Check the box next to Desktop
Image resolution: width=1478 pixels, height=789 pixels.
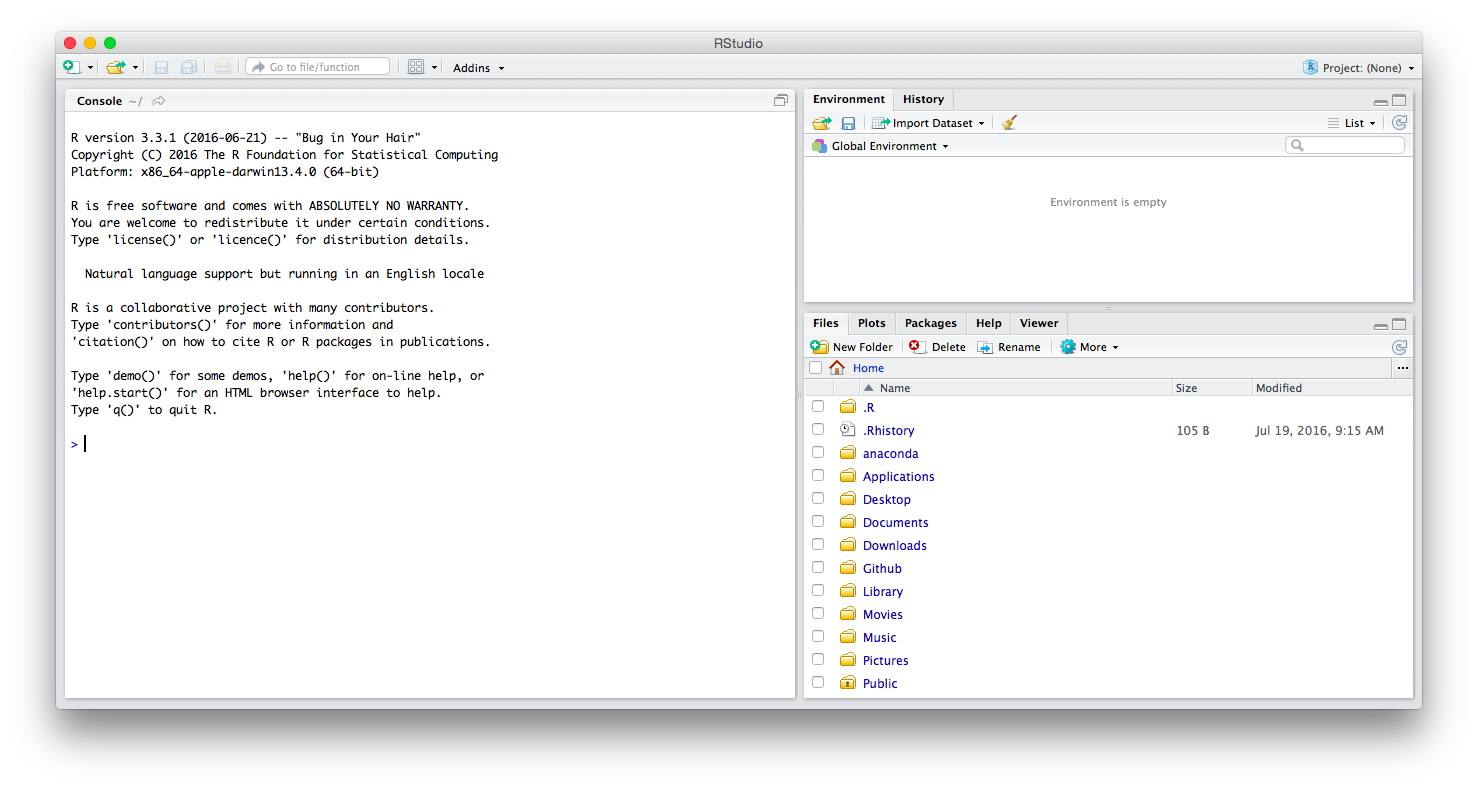click(818, 498)
